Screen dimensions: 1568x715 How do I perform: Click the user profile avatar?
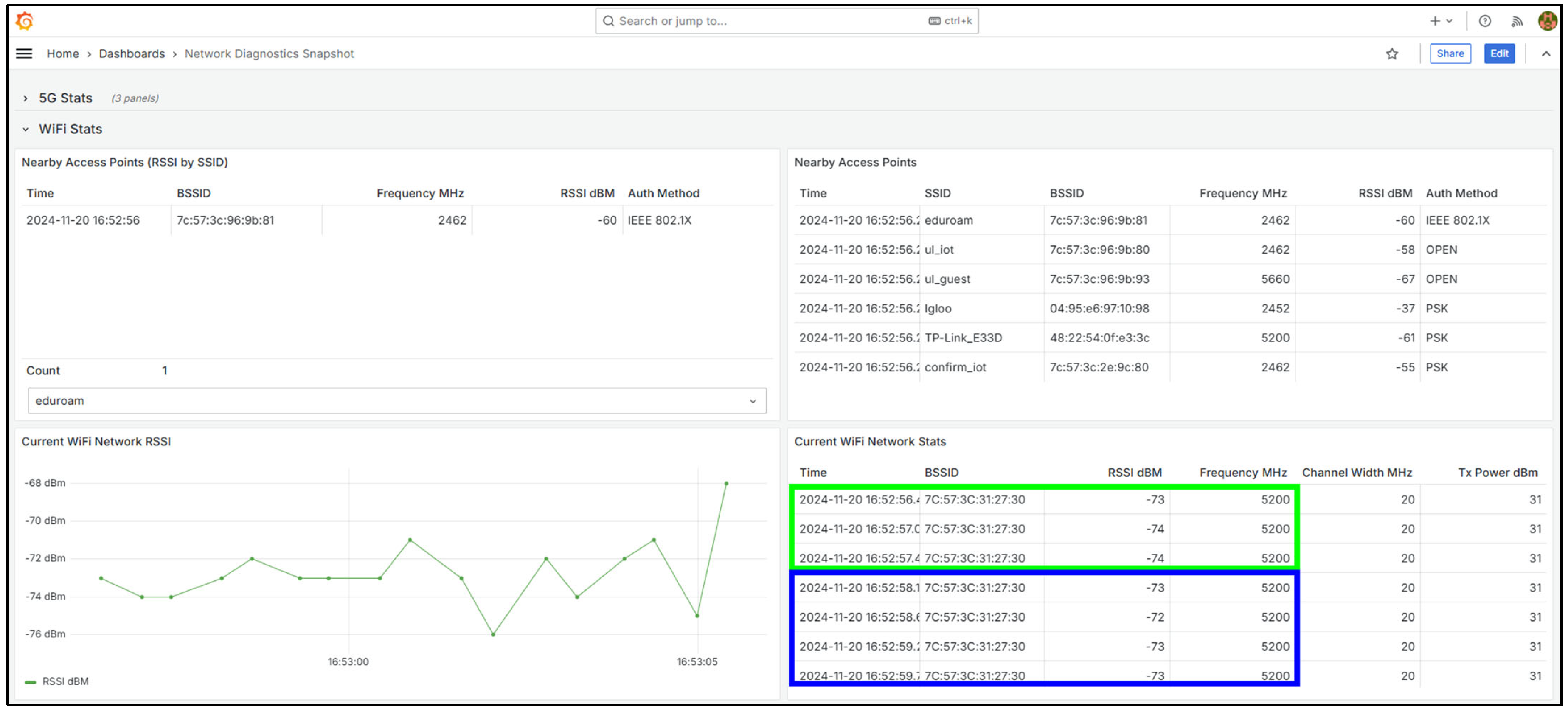[x=1547, y=21]
